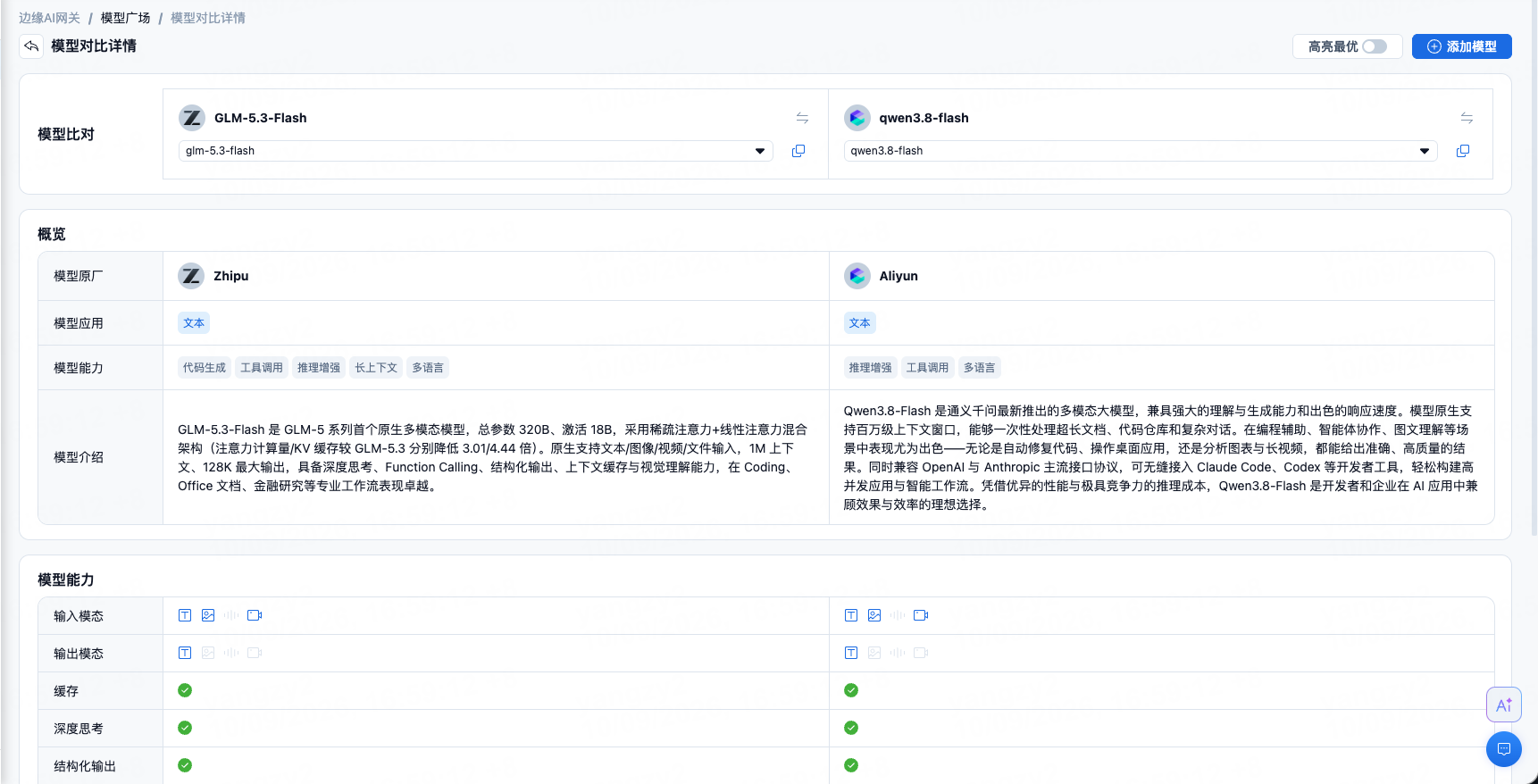This screenshot has height=784, width=1538.
Task: Click qwen video output modality icon
Action: [x=921, y=653]
